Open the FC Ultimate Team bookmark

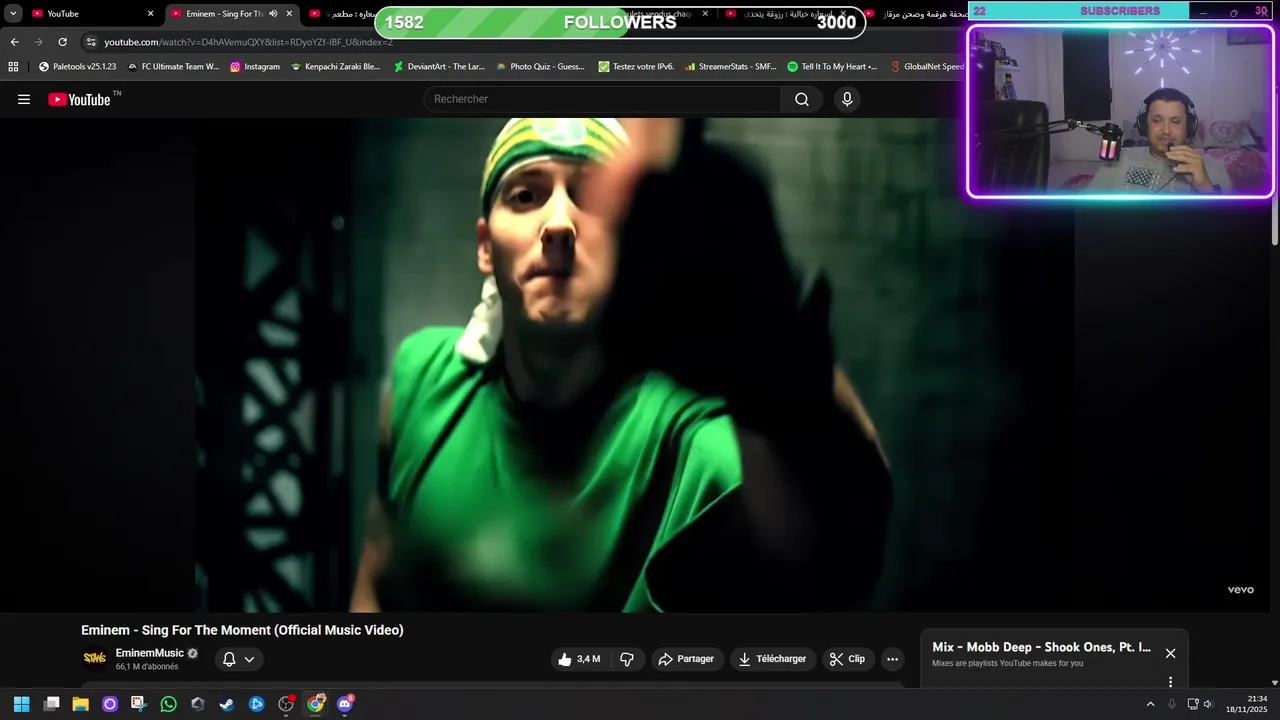point(173,66)
